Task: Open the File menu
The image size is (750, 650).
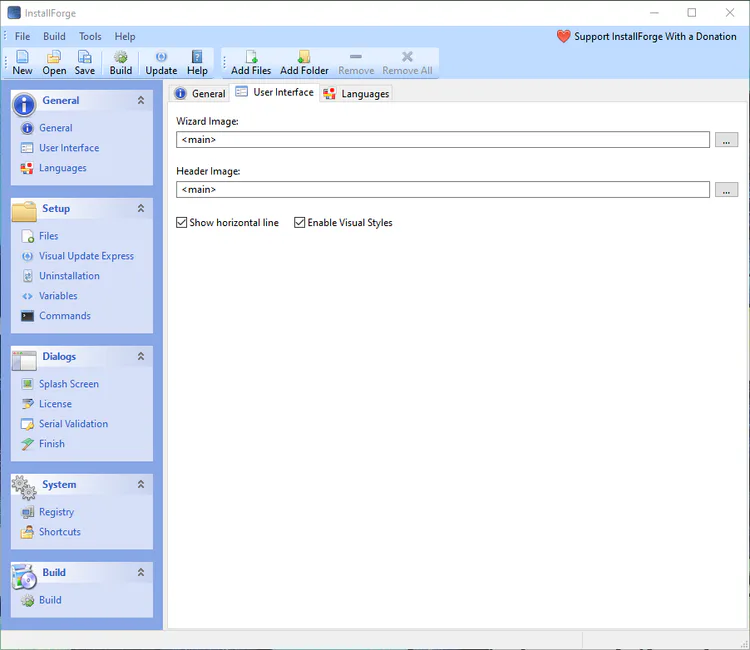Action: (x=22, y=36)
